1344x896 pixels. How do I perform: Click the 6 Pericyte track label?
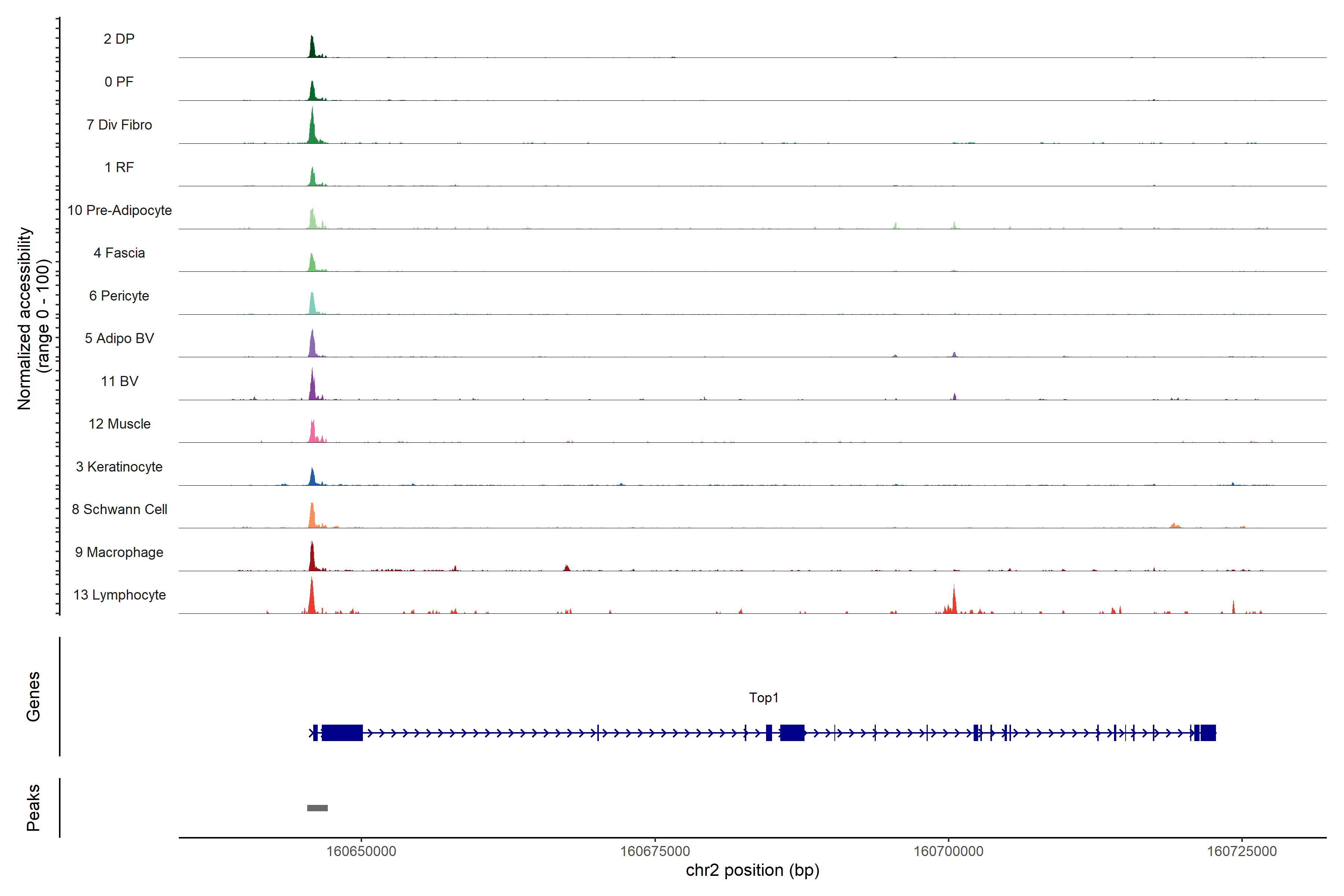[x=119, y=295]
